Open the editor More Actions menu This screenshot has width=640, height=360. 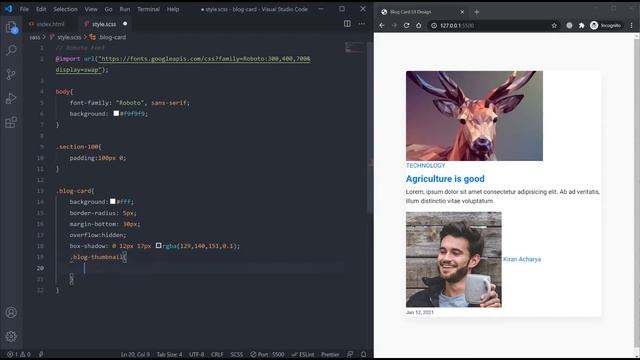[x=362, y=24]
